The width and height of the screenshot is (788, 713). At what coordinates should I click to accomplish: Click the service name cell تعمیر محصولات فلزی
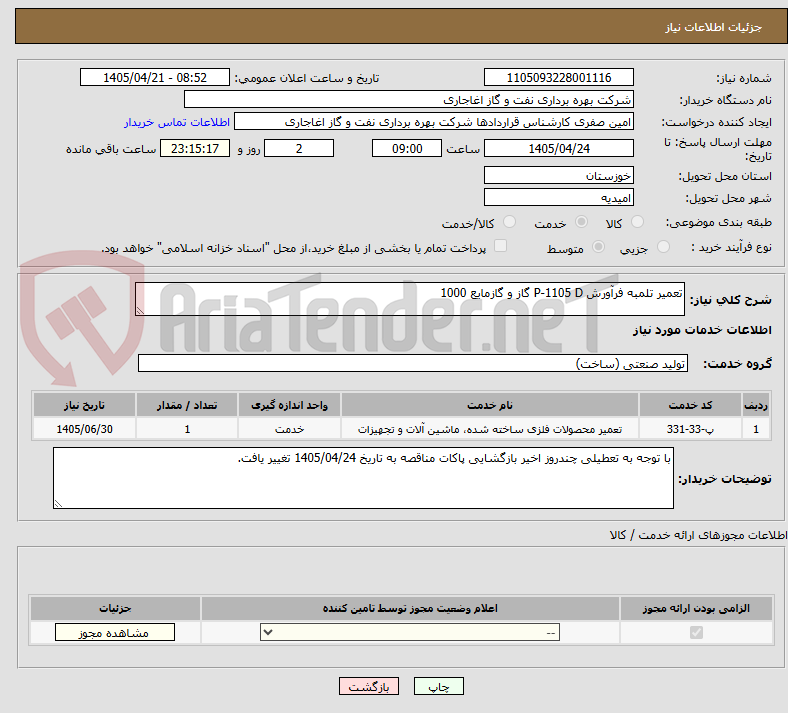(490, 429)
